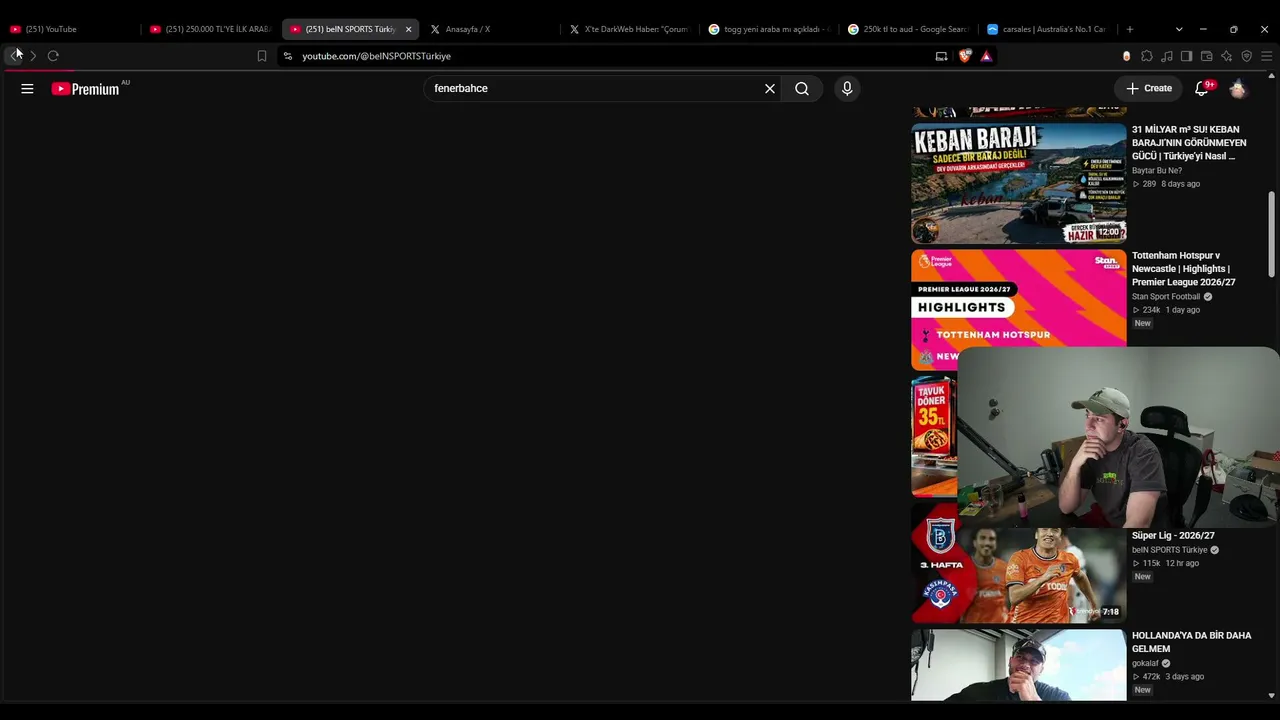Switch to the carsales Australia tab
The height and width of the screenshot is (720, 1280).
tap(1046, 29)
